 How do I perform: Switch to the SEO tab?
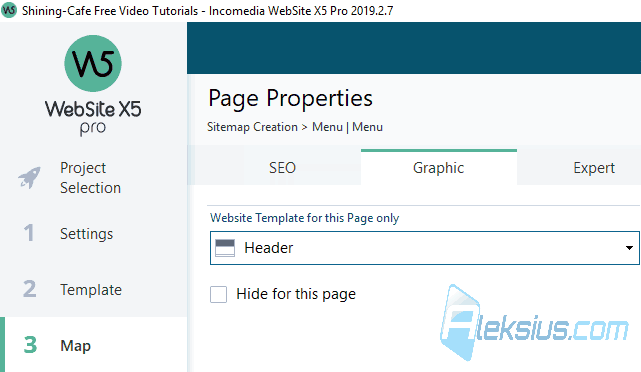(x=282, y=168)
